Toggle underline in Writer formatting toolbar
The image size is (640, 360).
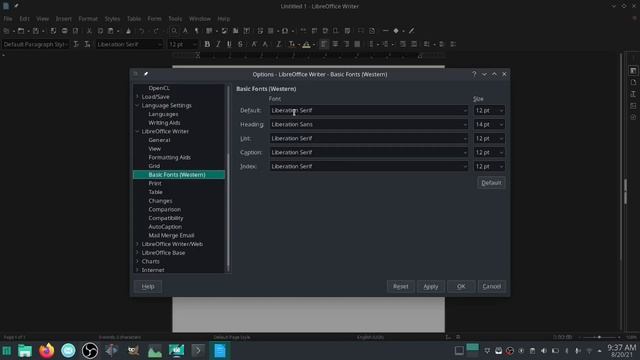pos(229,44)
